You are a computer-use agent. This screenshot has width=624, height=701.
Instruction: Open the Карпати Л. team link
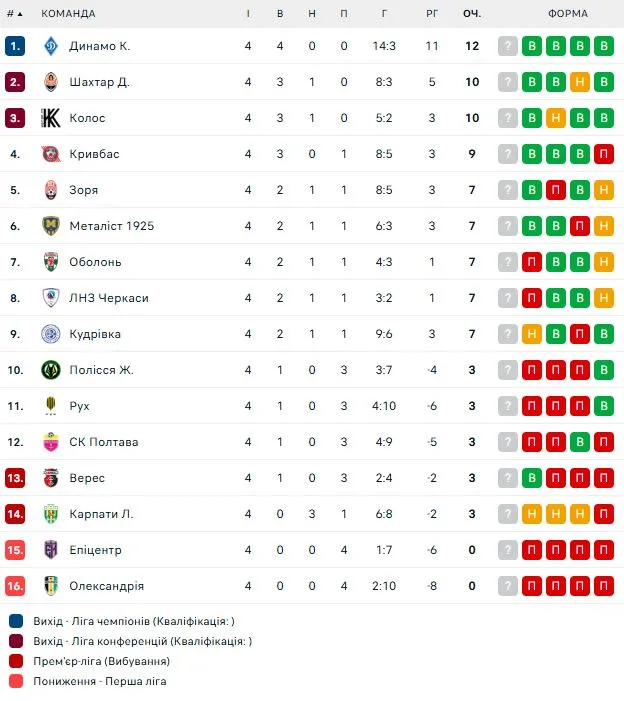101,514
